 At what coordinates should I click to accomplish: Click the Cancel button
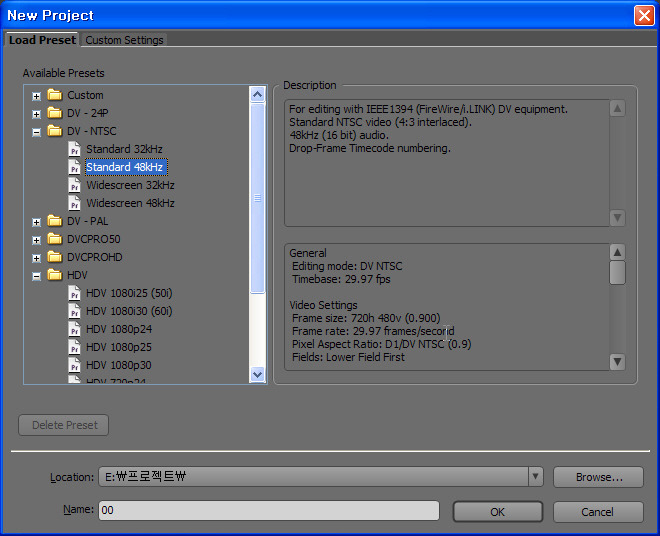pos(598,512)
